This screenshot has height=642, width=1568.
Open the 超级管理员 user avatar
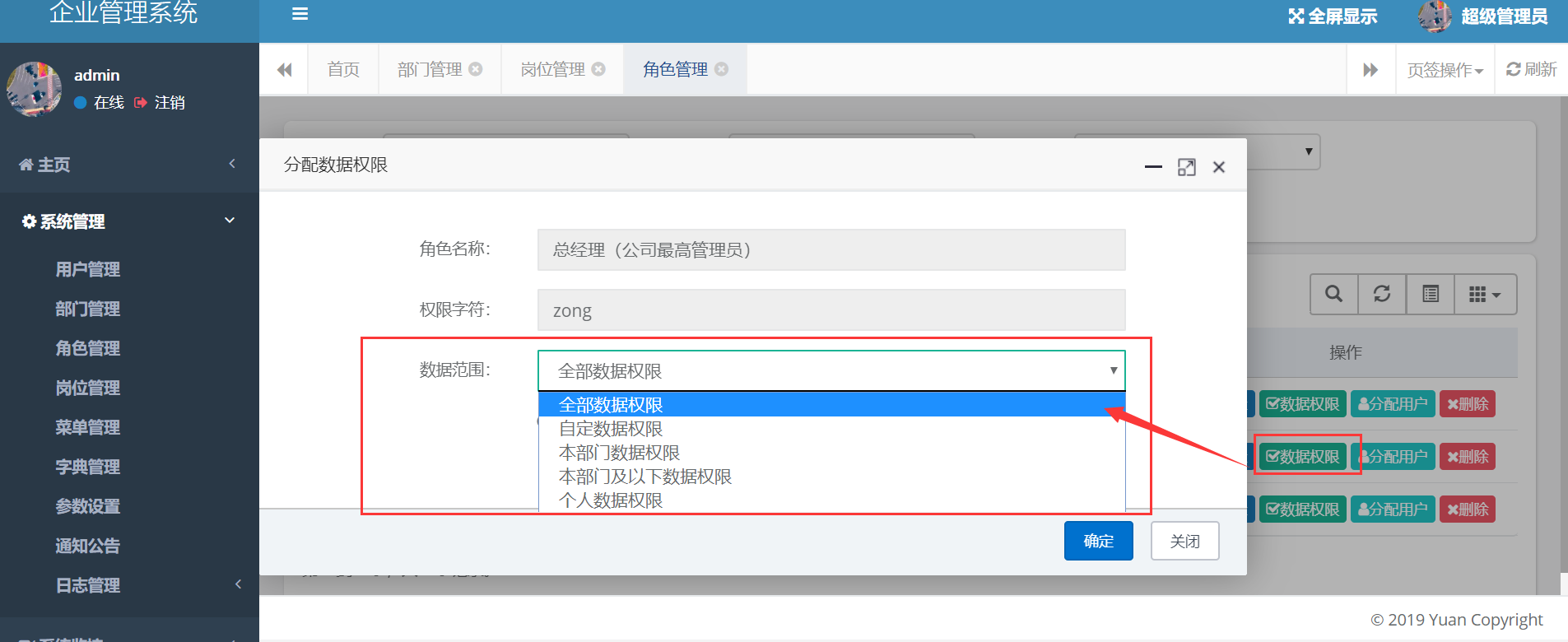click(1435, 16)
